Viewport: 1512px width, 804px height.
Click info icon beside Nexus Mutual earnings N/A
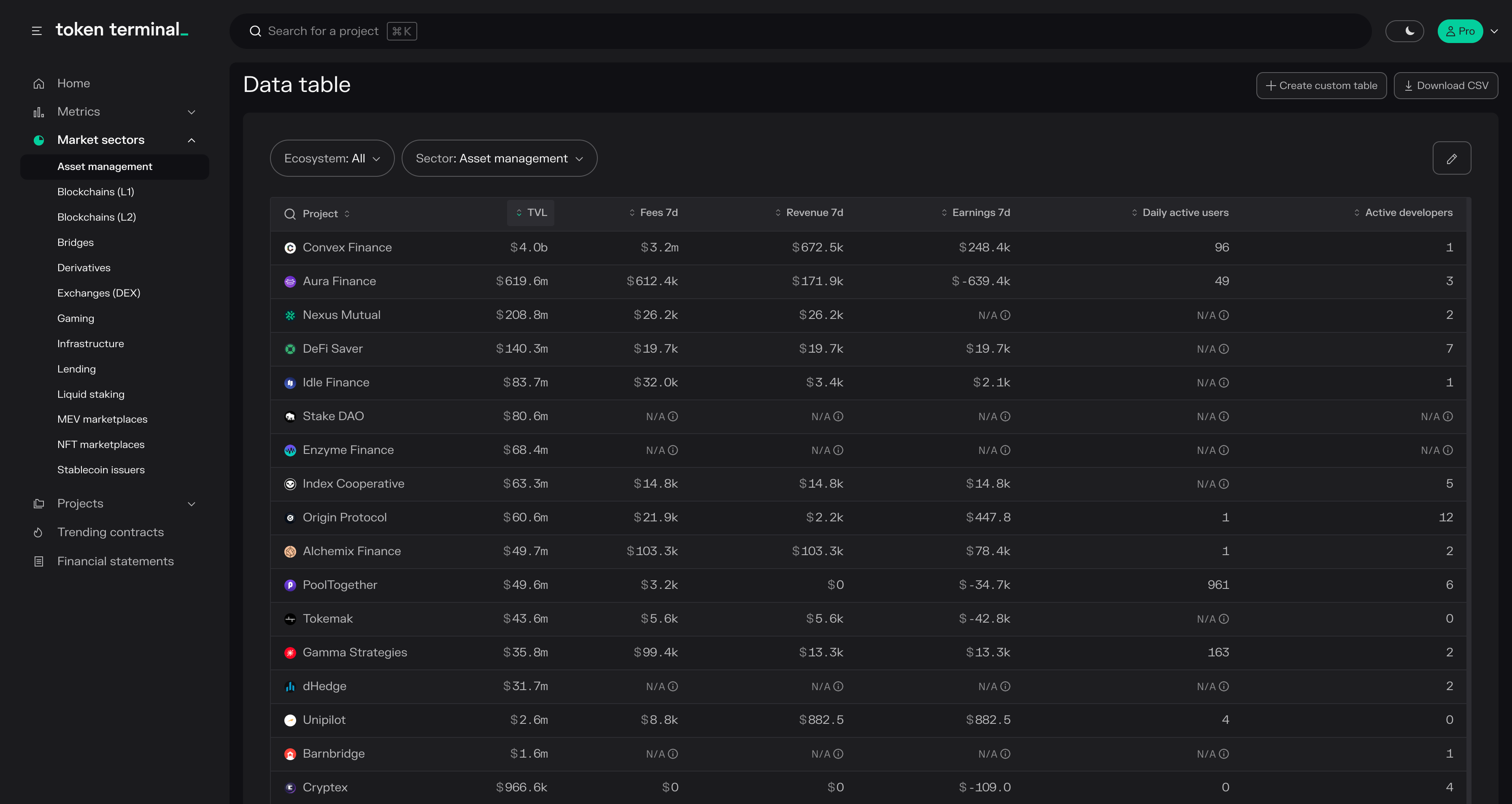1005,315
